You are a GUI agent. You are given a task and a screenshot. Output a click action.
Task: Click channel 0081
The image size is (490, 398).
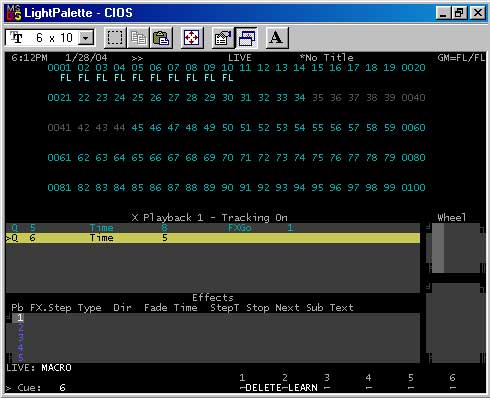pyautogui.click(x=59, y=188)
